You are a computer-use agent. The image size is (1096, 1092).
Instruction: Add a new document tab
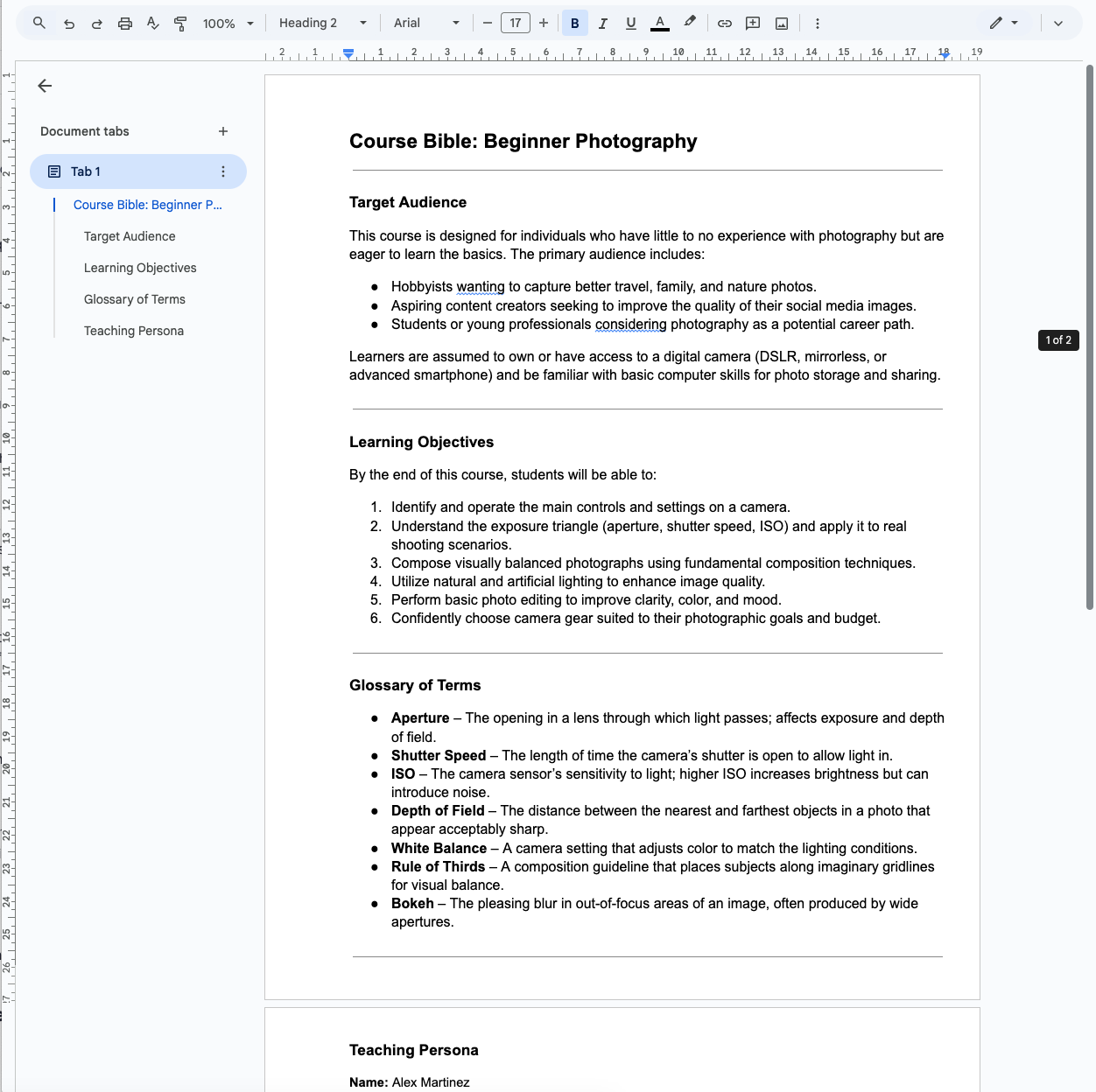[x=223, y=131]
